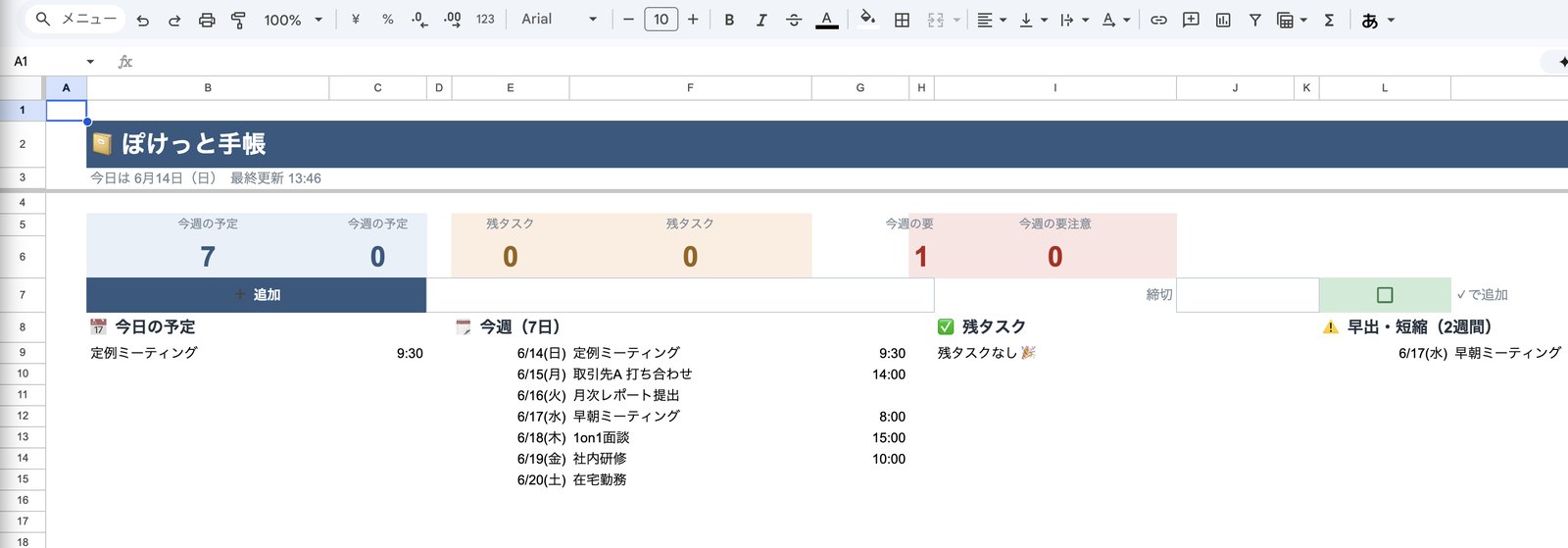Click the create filter funnel icon
The image size is (1568, 548).
(1254, 20)
